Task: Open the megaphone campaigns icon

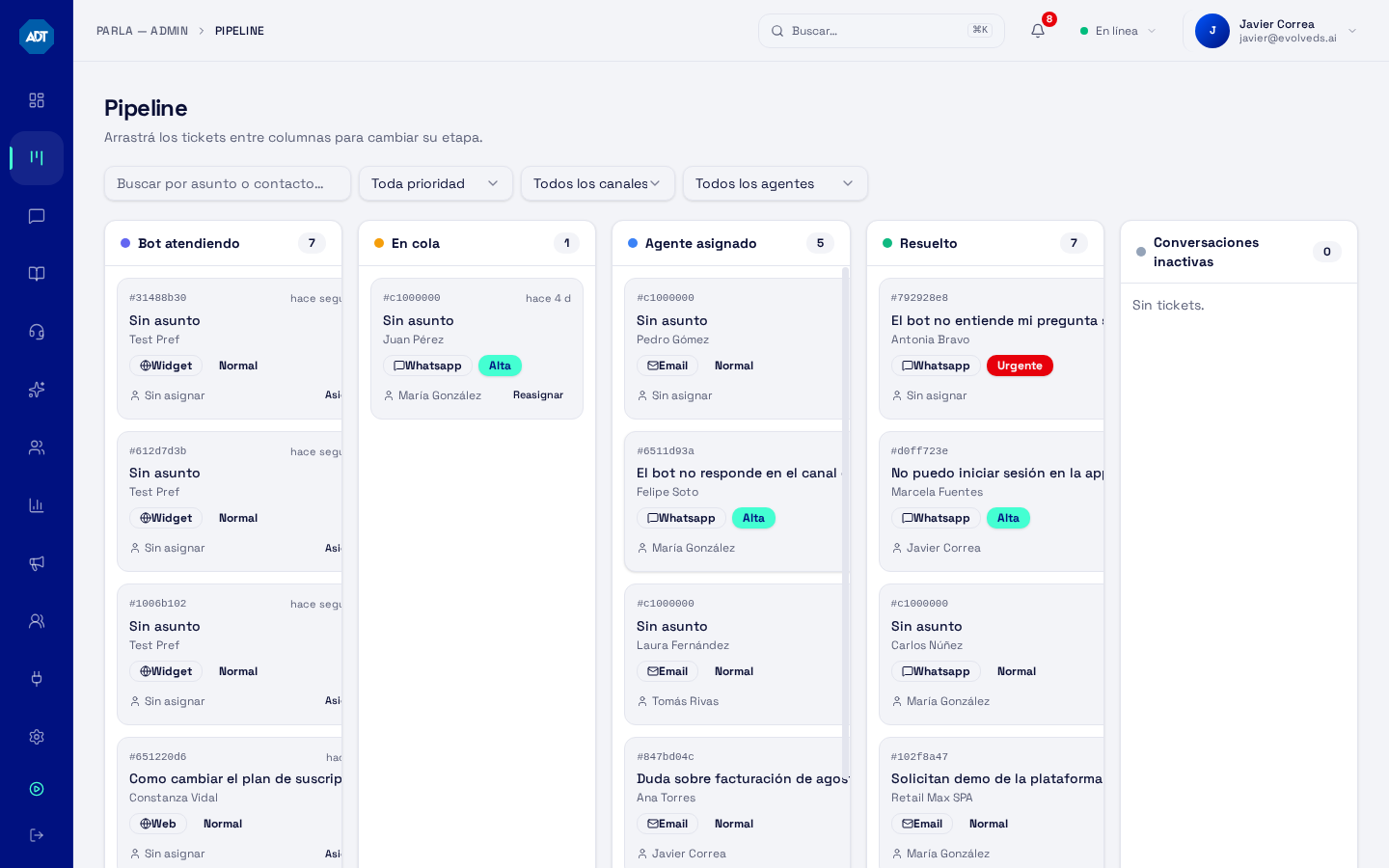Action: [37, 563]
